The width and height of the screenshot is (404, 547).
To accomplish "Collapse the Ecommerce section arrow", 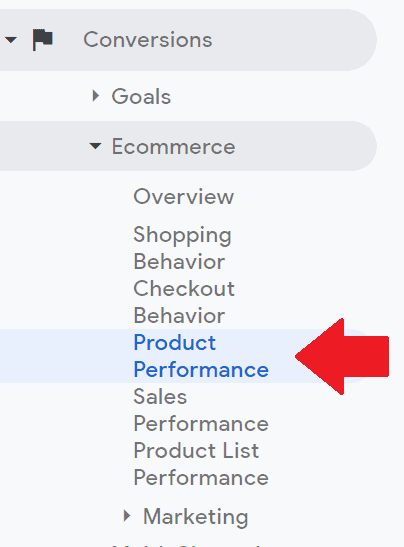I will coord(95,146).
